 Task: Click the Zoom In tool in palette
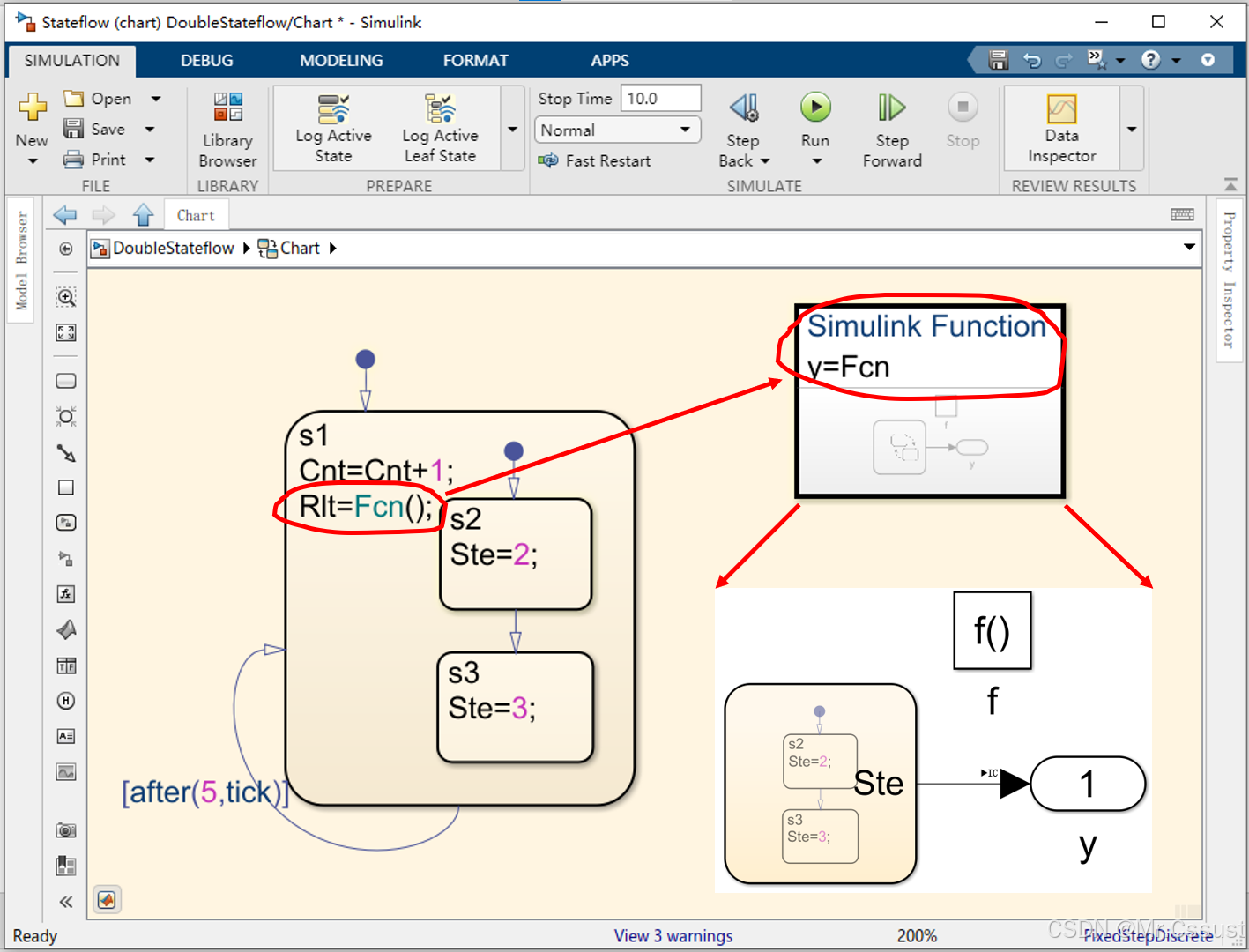(x=66, y=297)
